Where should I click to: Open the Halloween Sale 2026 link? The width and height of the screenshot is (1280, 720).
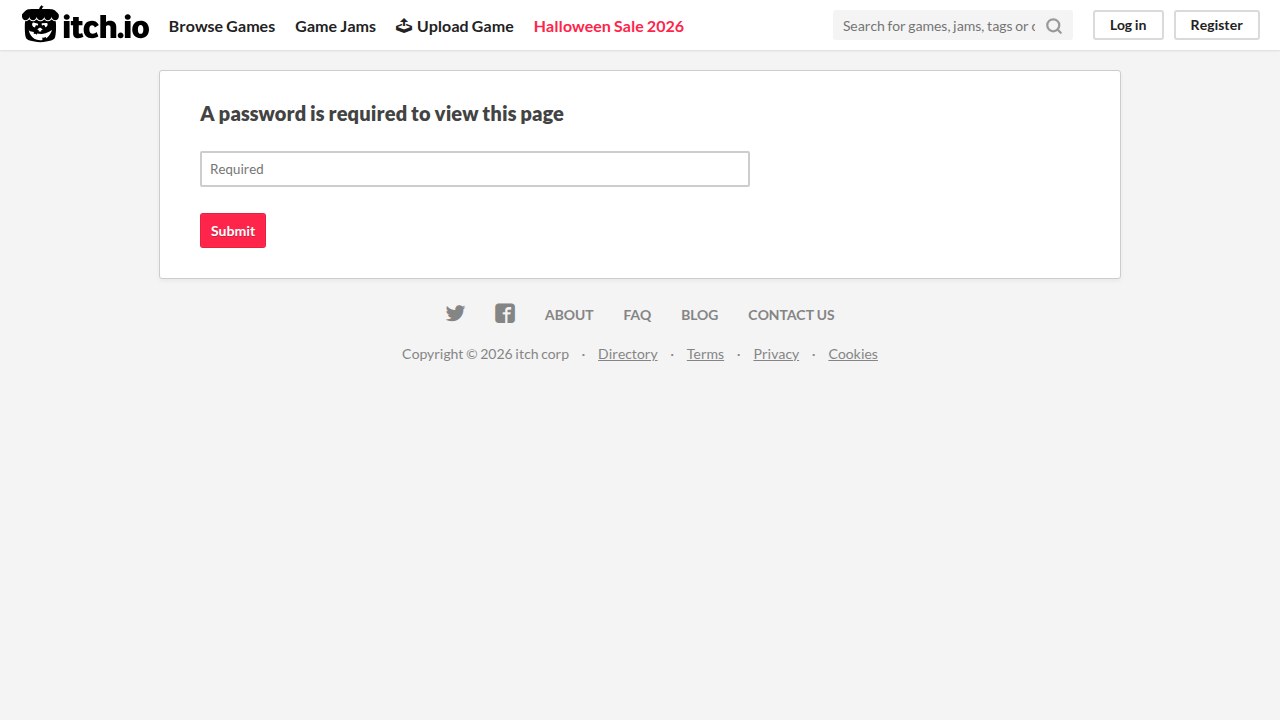pyautogui.click(x=609, y=26)
